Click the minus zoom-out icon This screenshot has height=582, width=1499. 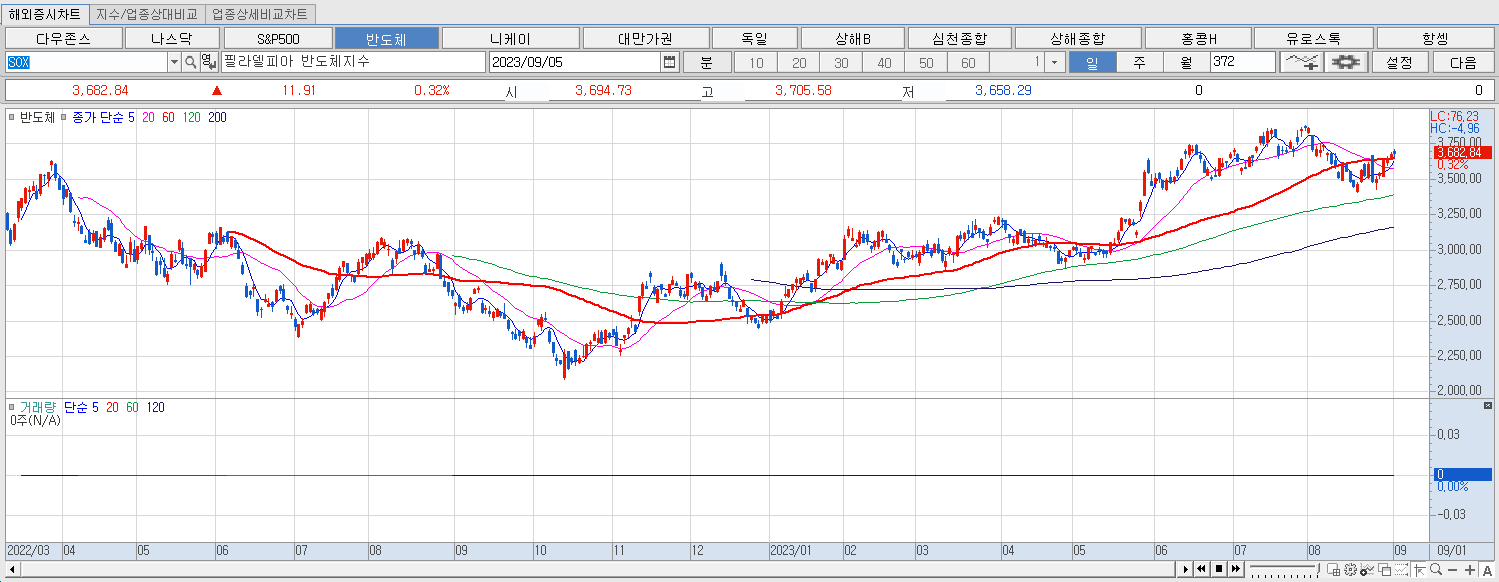tap(1452, 570)
